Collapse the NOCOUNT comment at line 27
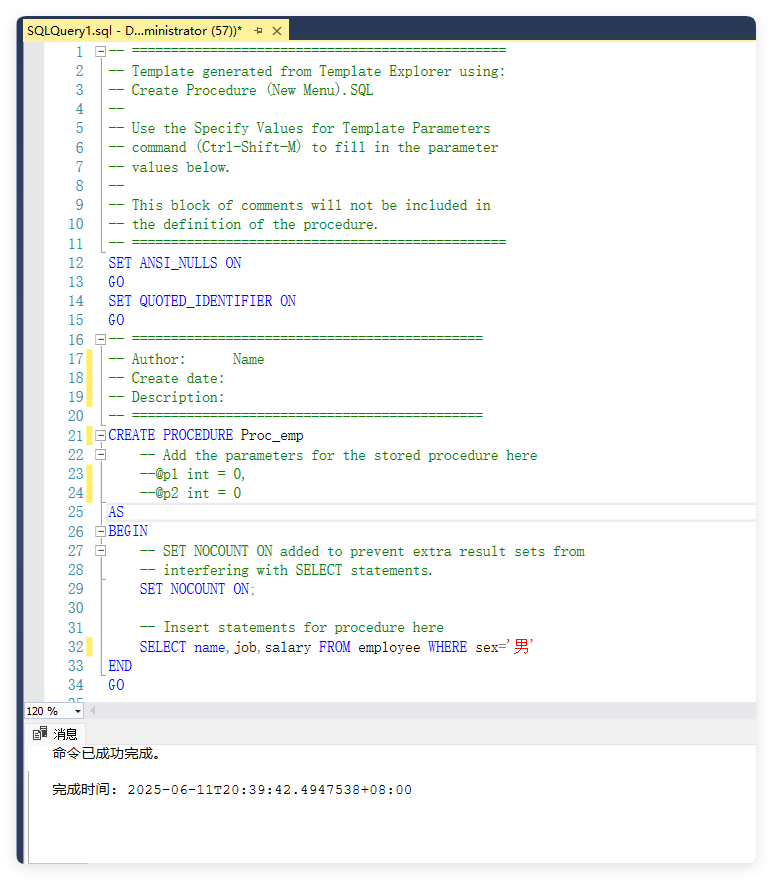 point(100,551)
